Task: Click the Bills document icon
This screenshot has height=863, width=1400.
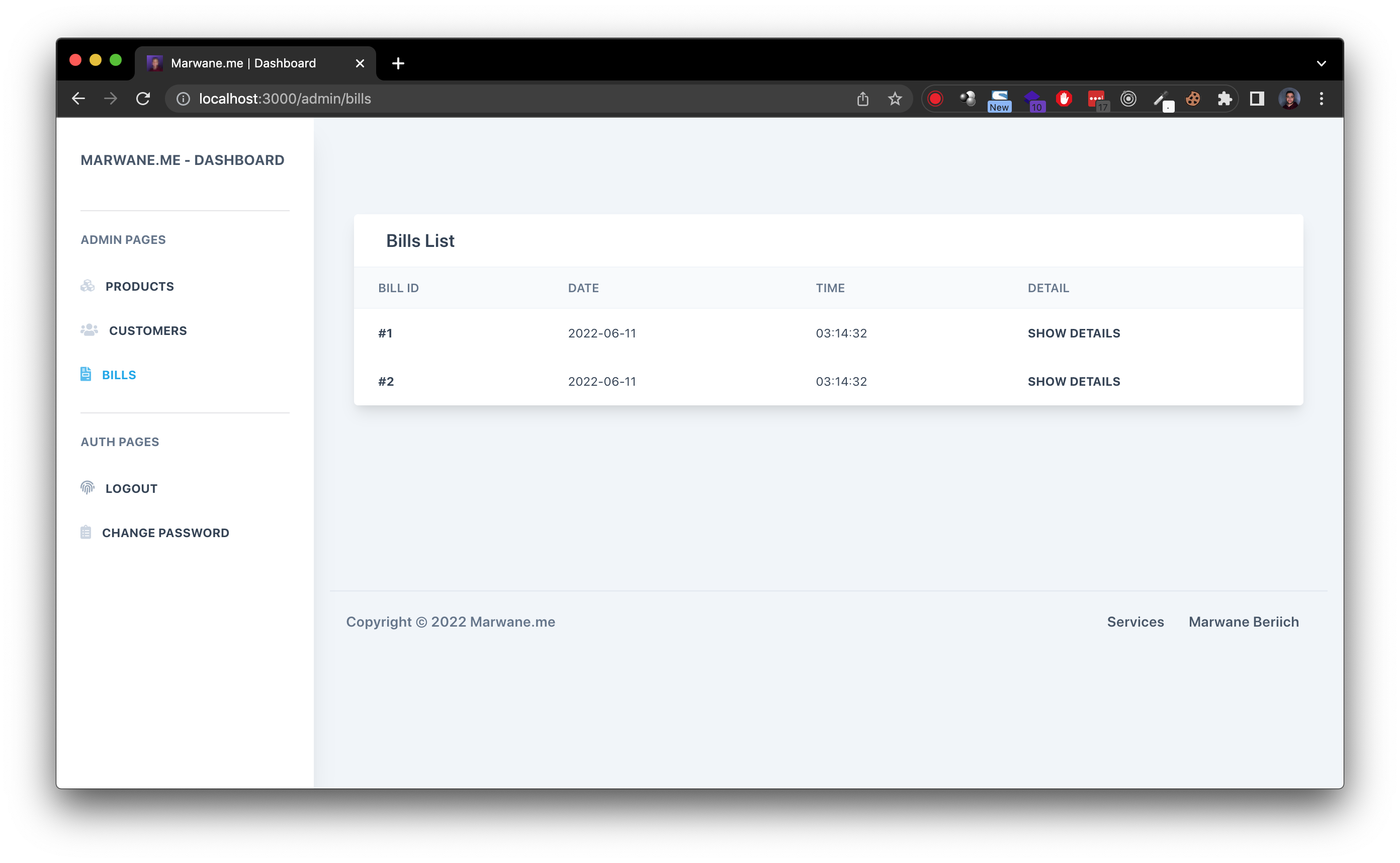Action: point(85,375)
